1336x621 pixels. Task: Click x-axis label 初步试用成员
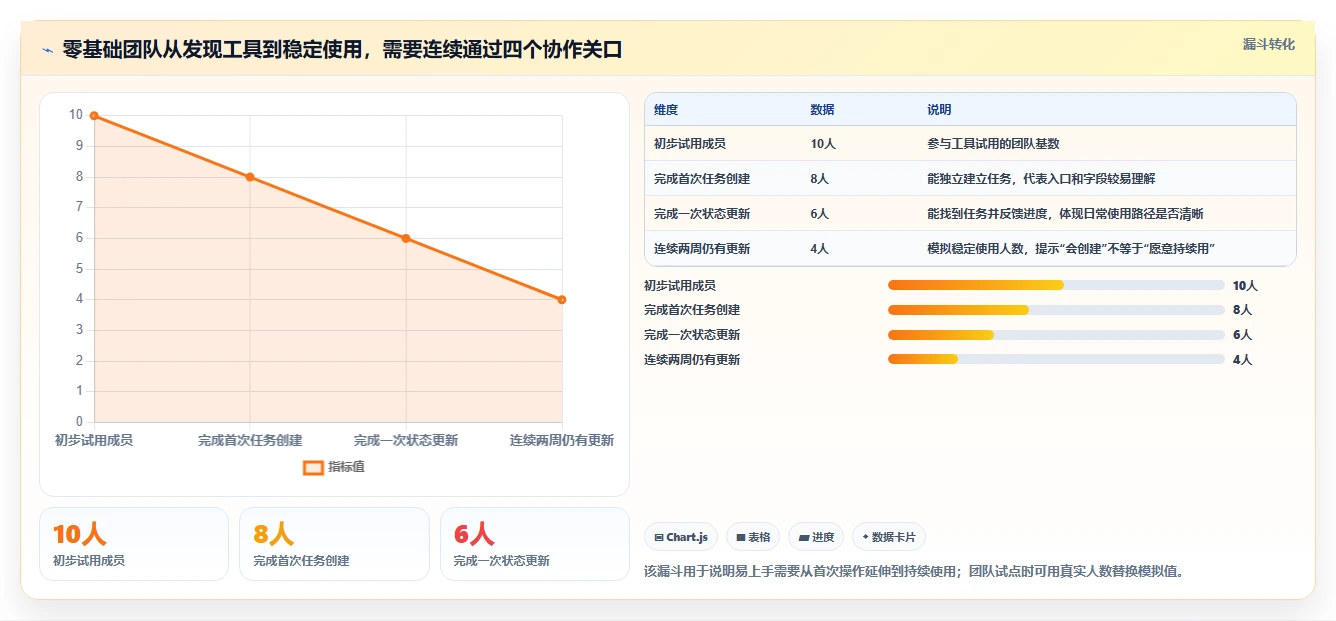[x=94, y=440]
